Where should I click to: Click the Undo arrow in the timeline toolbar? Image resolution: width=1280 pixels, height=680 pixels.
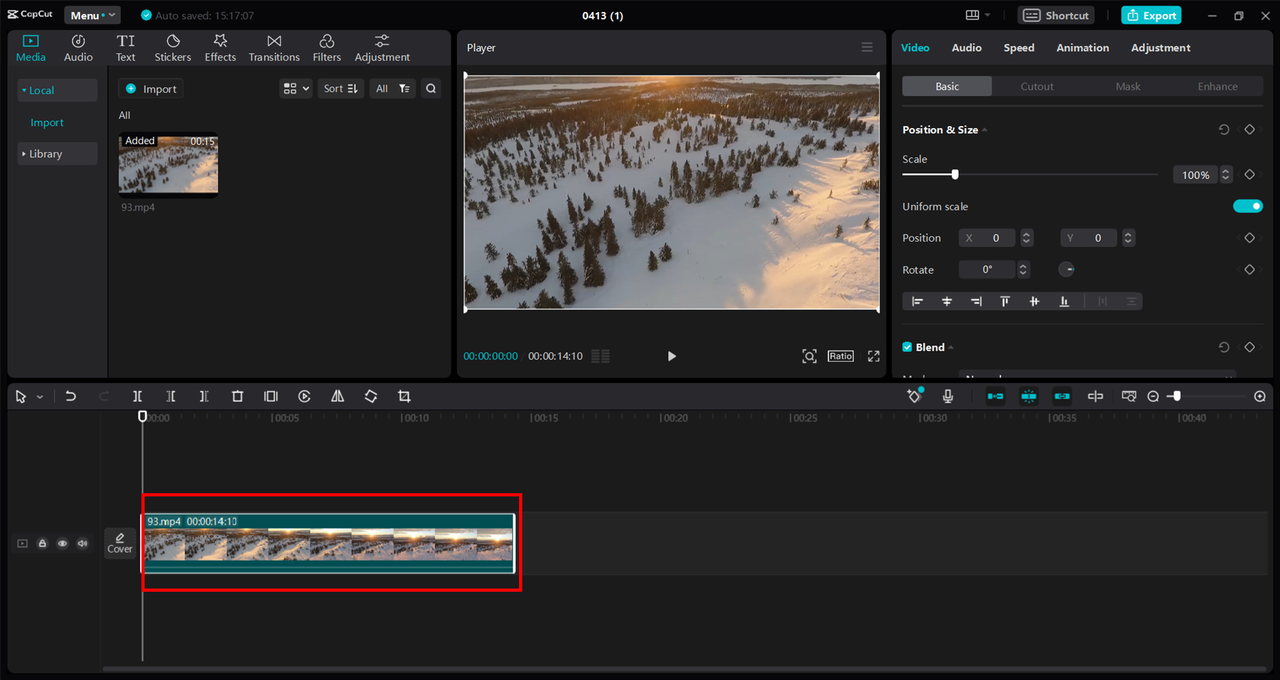70,396
